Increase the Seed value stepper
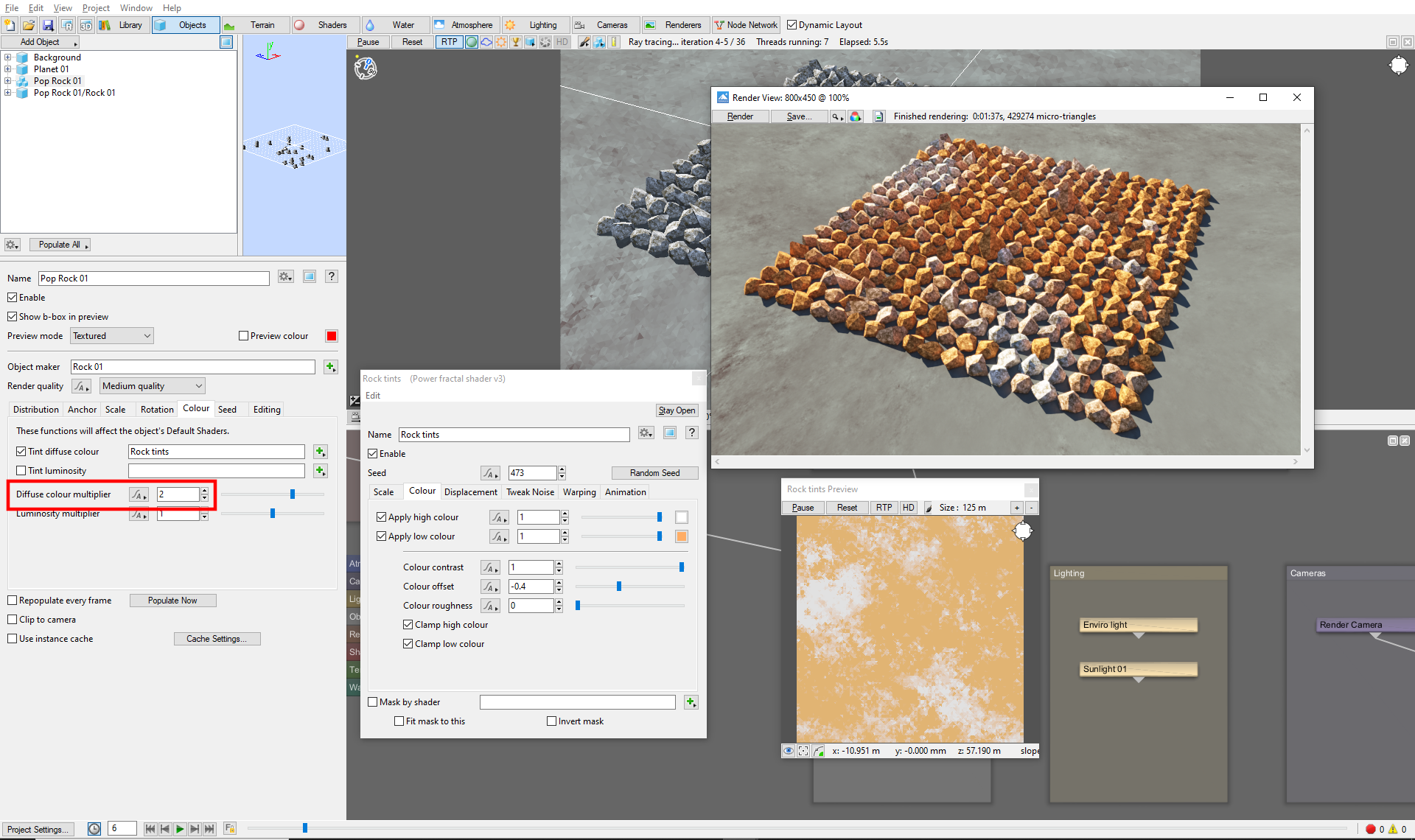Viewport: 1415px width, 840px height. (x=562, y=469)
